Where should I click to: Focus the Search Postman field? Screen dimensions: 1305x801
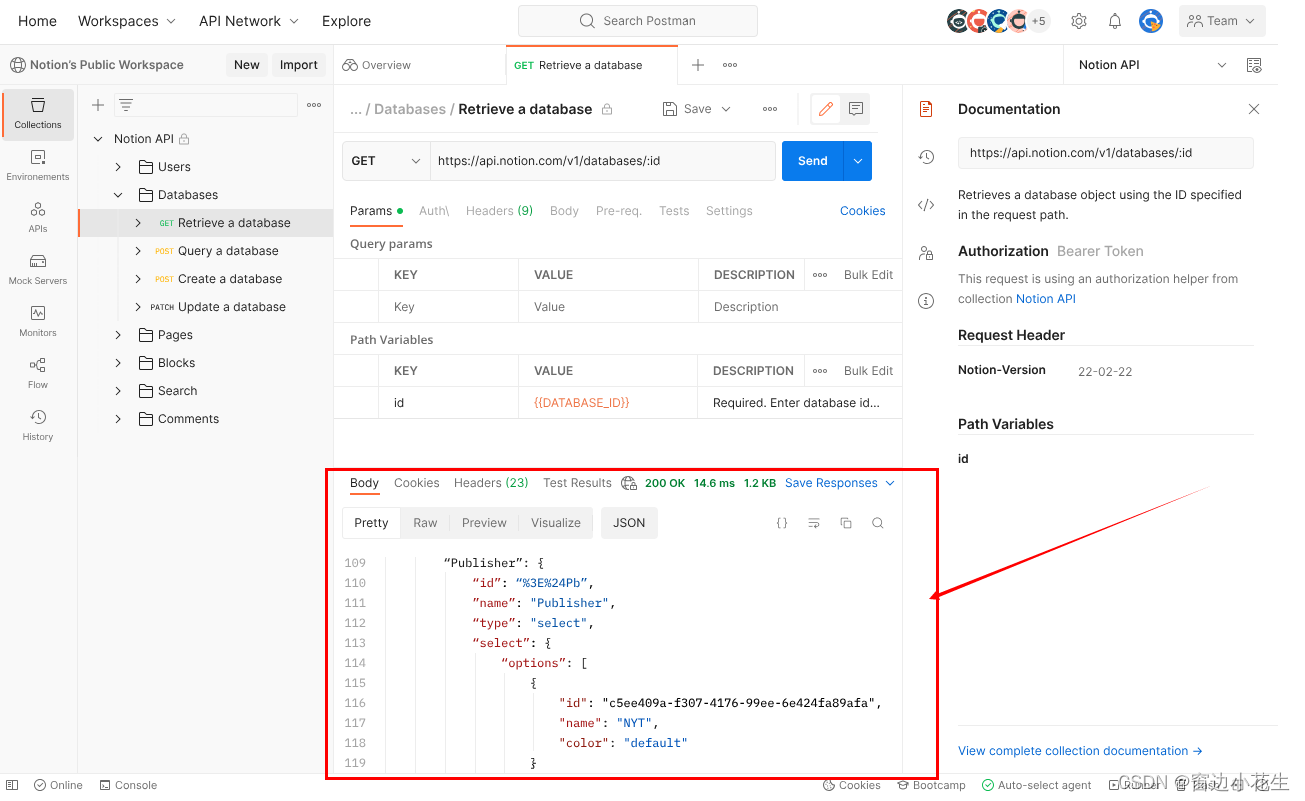(x=638, y=21)
